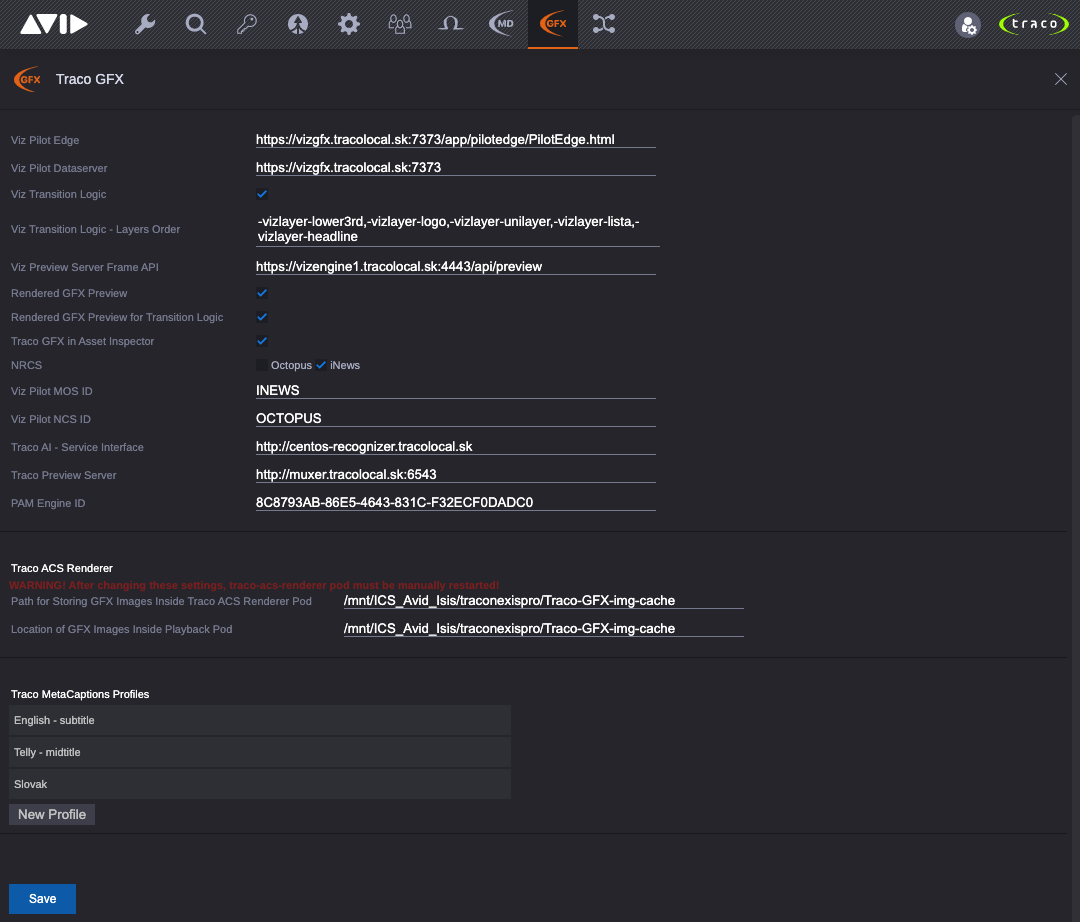The height and width of the screenshot is (922, 1080).
Task: Edit the Viz Pilot Edge URL field
Action: [x=455, y=140]
